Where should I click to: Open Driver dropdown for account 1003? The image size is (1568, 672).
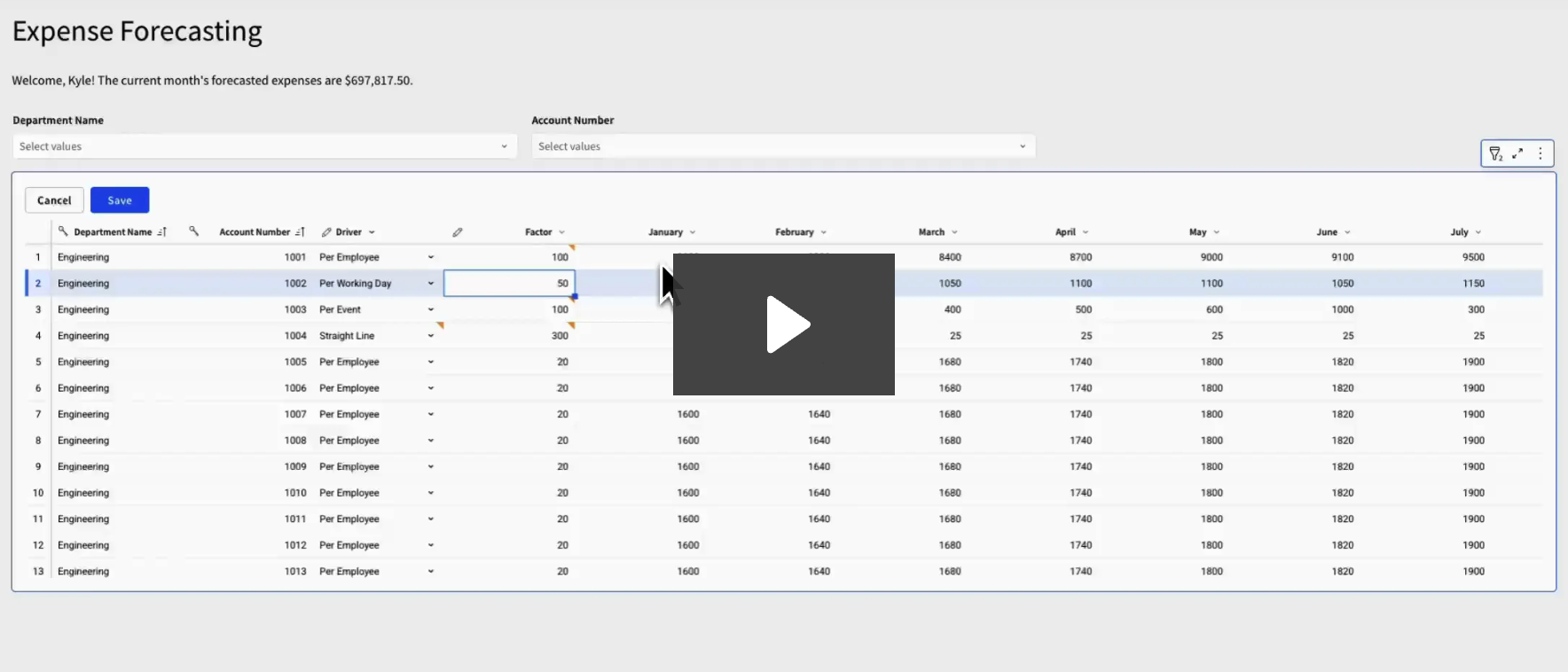(x=431, y=309)
